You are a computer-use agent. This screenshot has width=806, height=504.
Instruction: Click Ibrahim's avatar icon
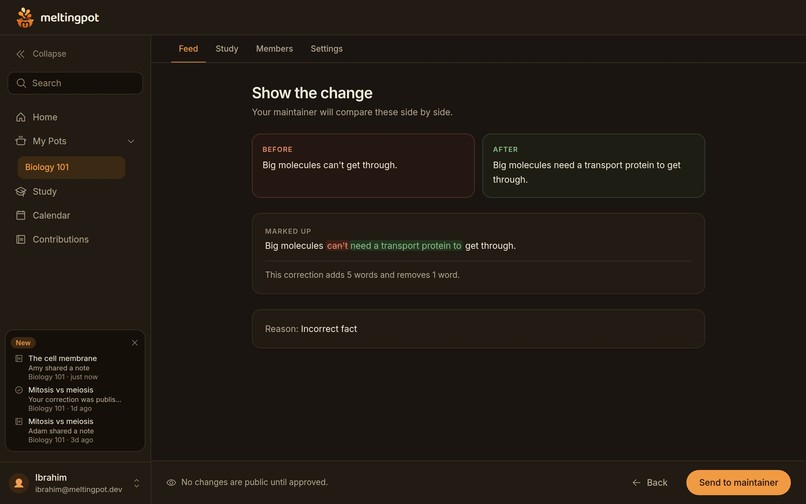19,483
